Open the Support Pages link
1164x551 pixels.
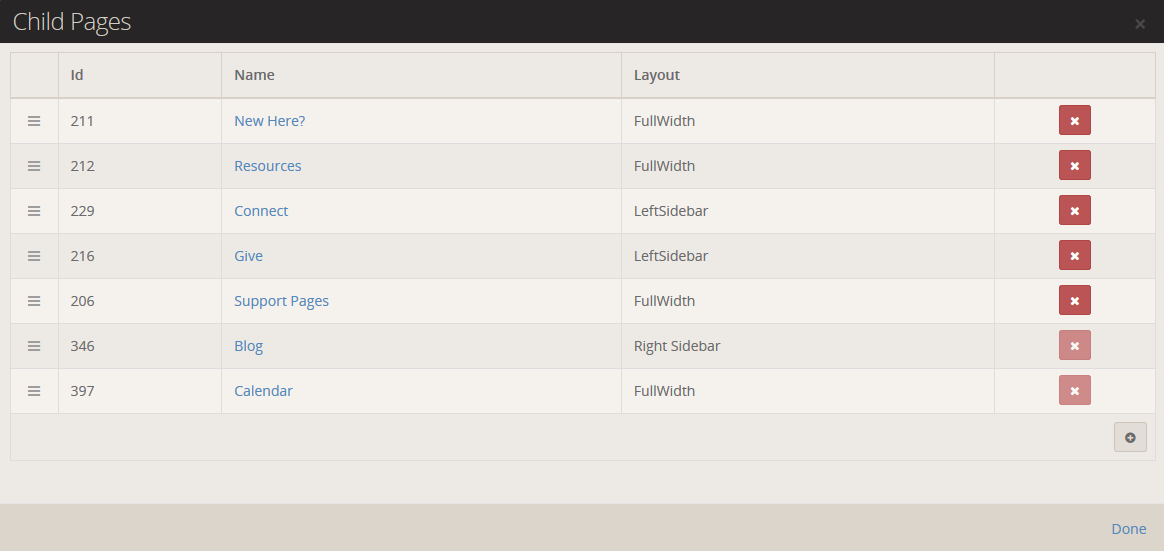pos(281,301)
